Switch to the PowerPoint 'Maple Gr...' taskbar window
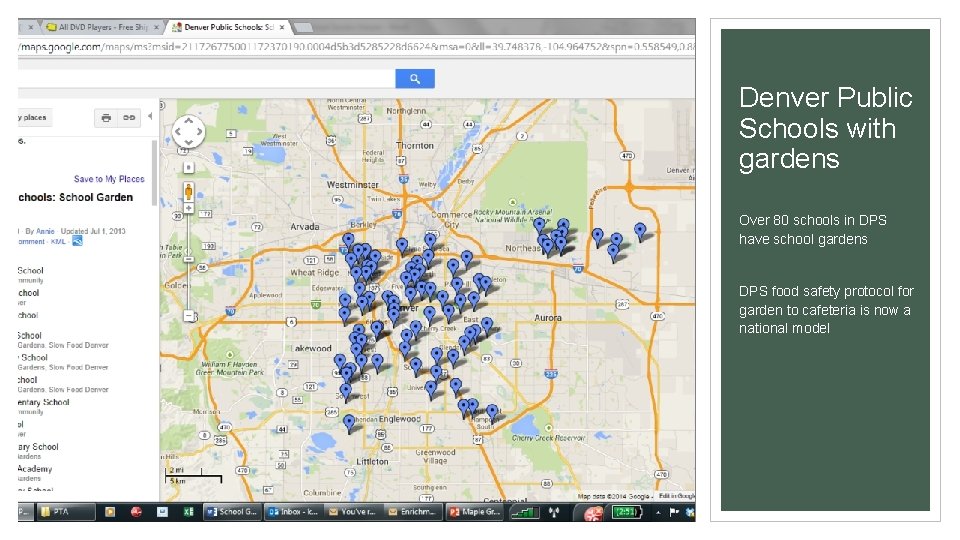 click(475, 512)
